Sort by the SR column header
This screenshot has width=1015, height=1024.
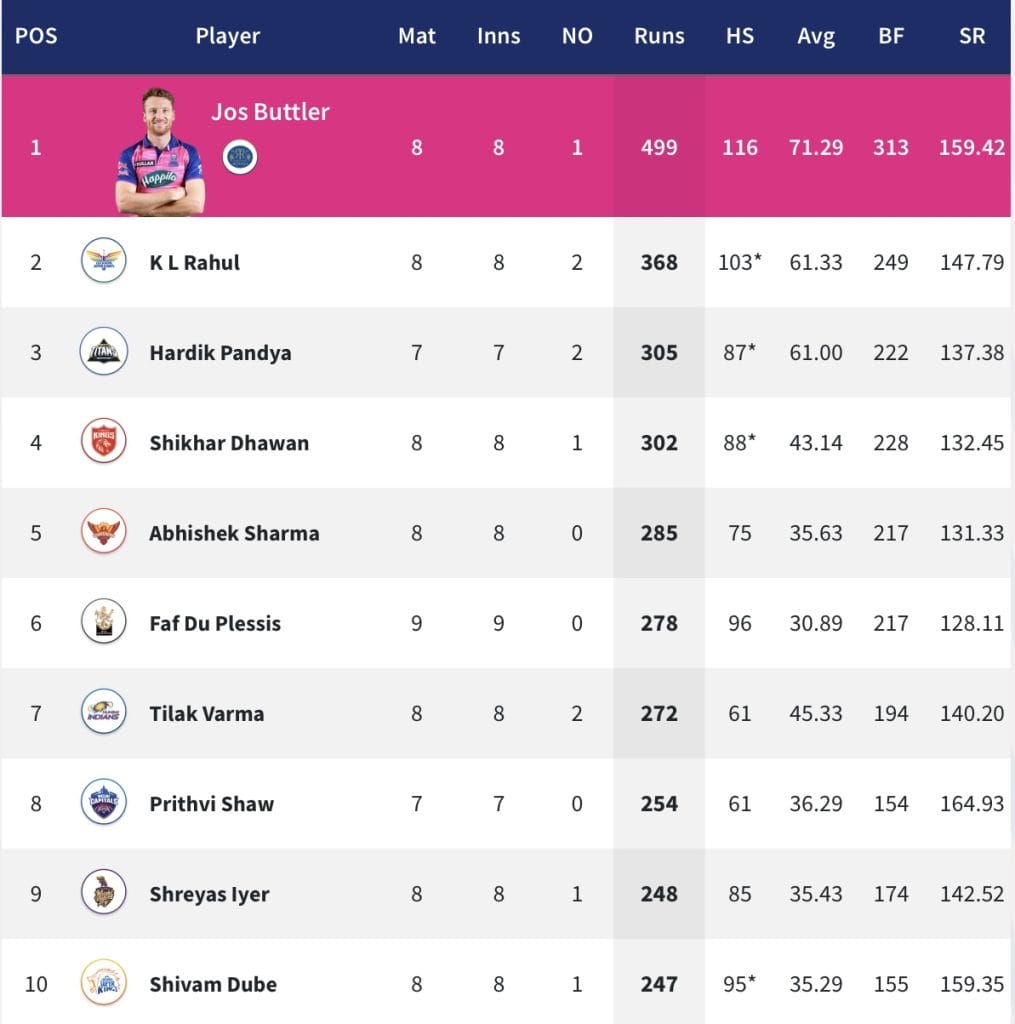coord(972,36)
